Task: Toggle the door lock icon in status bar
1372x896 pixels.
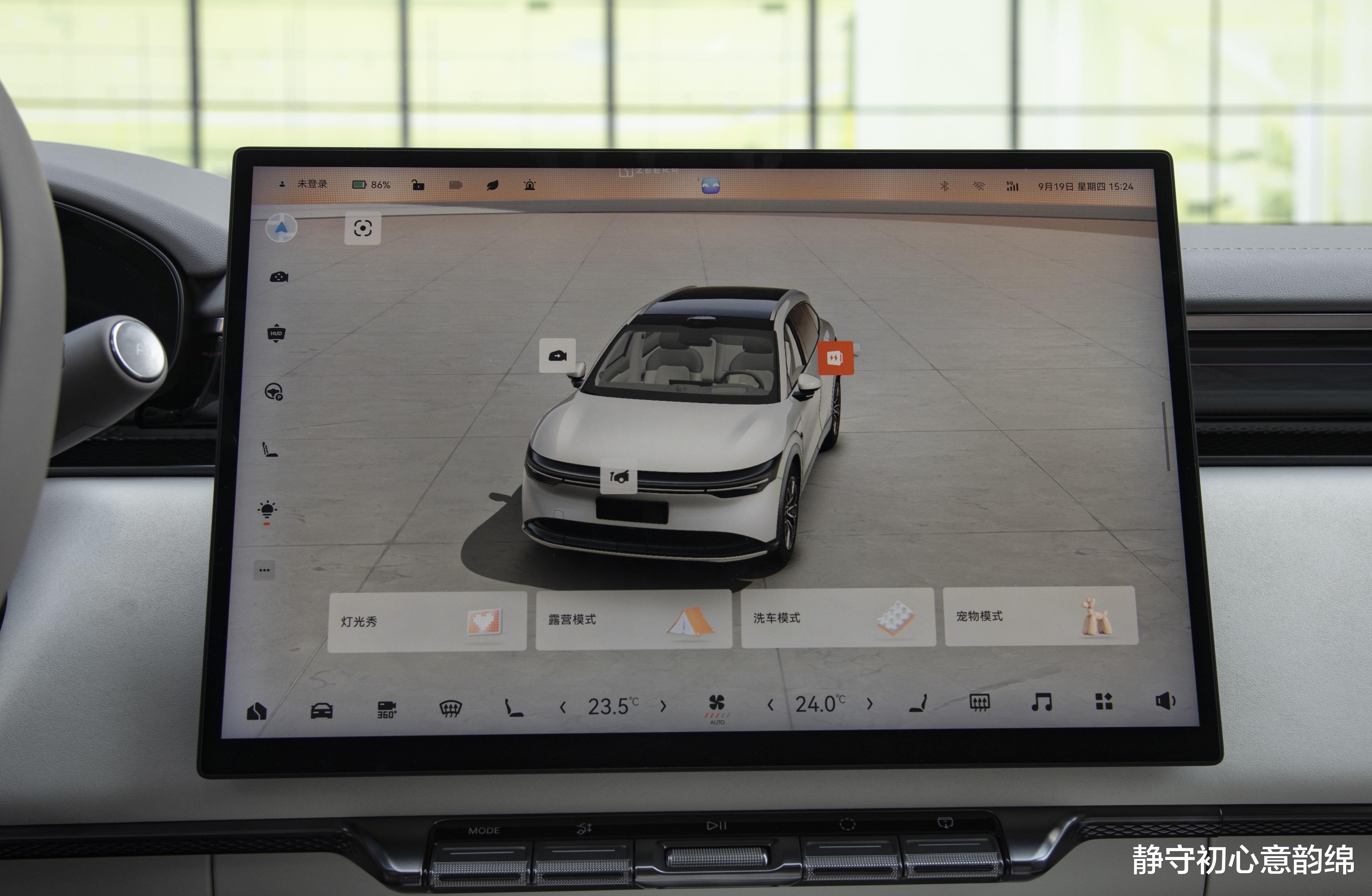Action: tap(418, 185)
